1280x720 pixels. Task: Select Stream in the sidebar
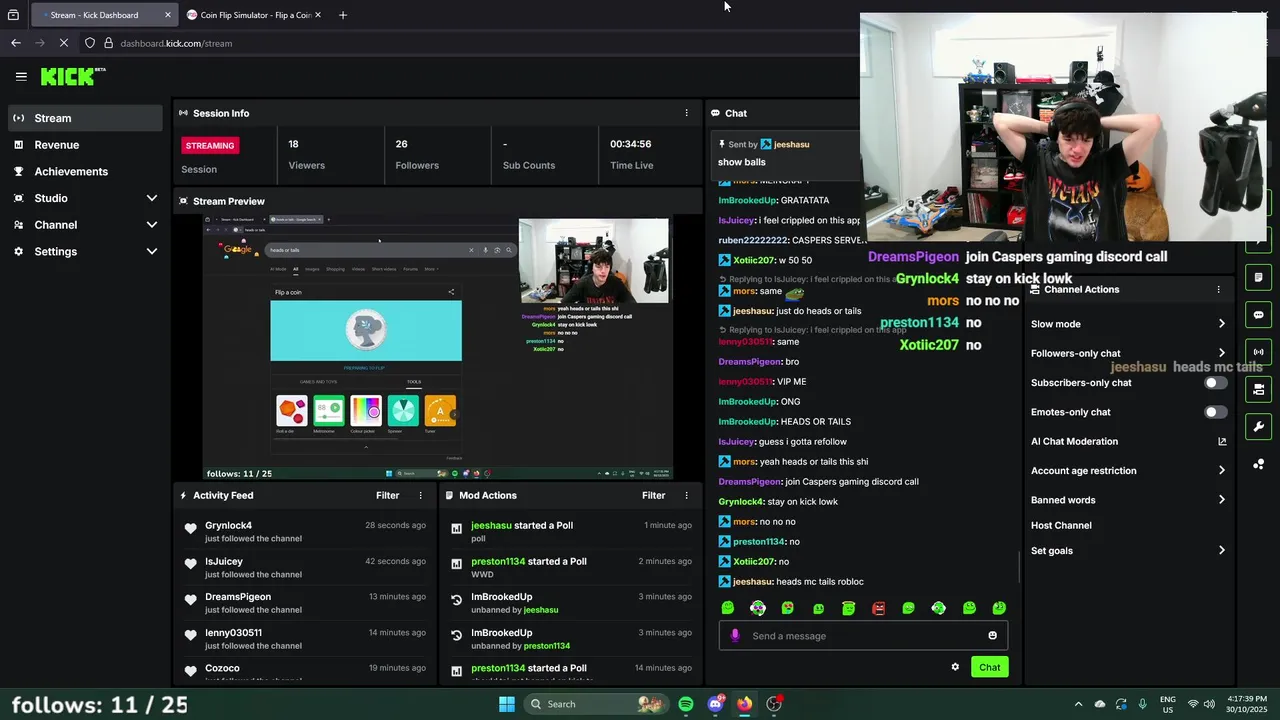[85, 118]
